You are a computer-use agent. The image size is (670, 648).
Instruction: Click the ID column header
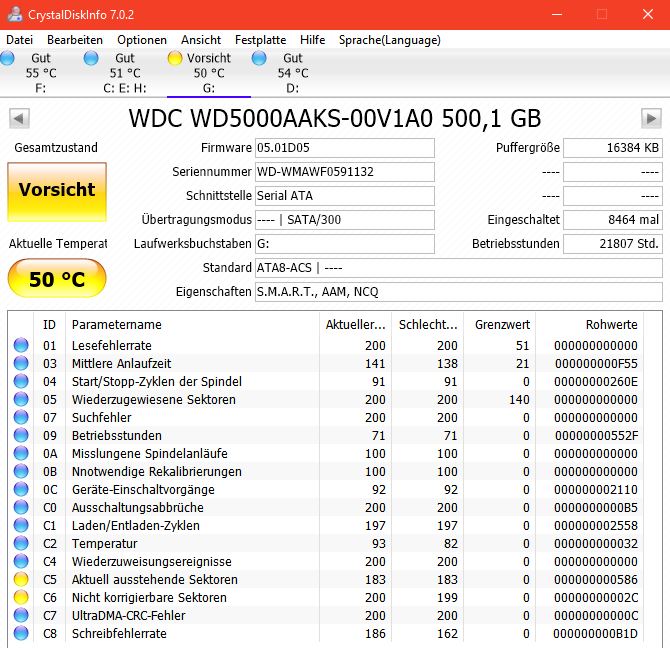50,325
